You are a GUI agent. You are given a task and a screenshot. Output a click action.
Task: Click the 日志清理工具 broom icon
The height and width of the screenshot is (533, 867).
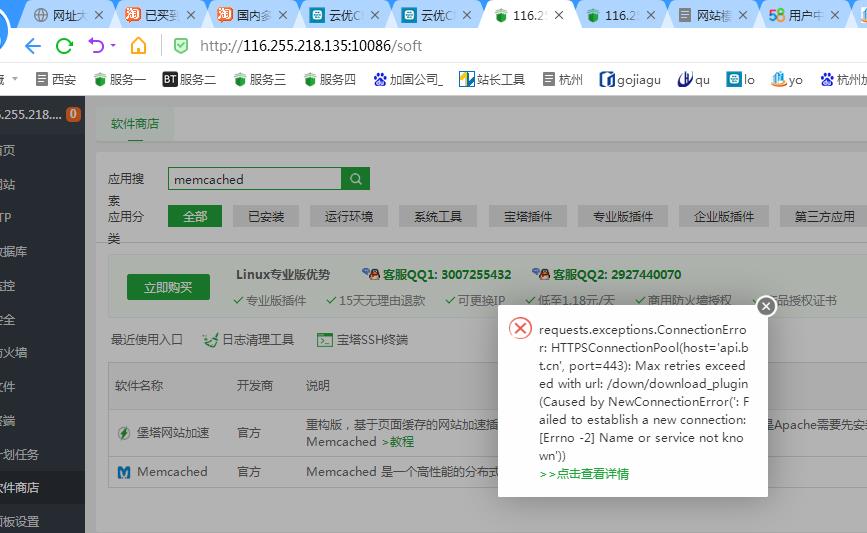[210, 340]
